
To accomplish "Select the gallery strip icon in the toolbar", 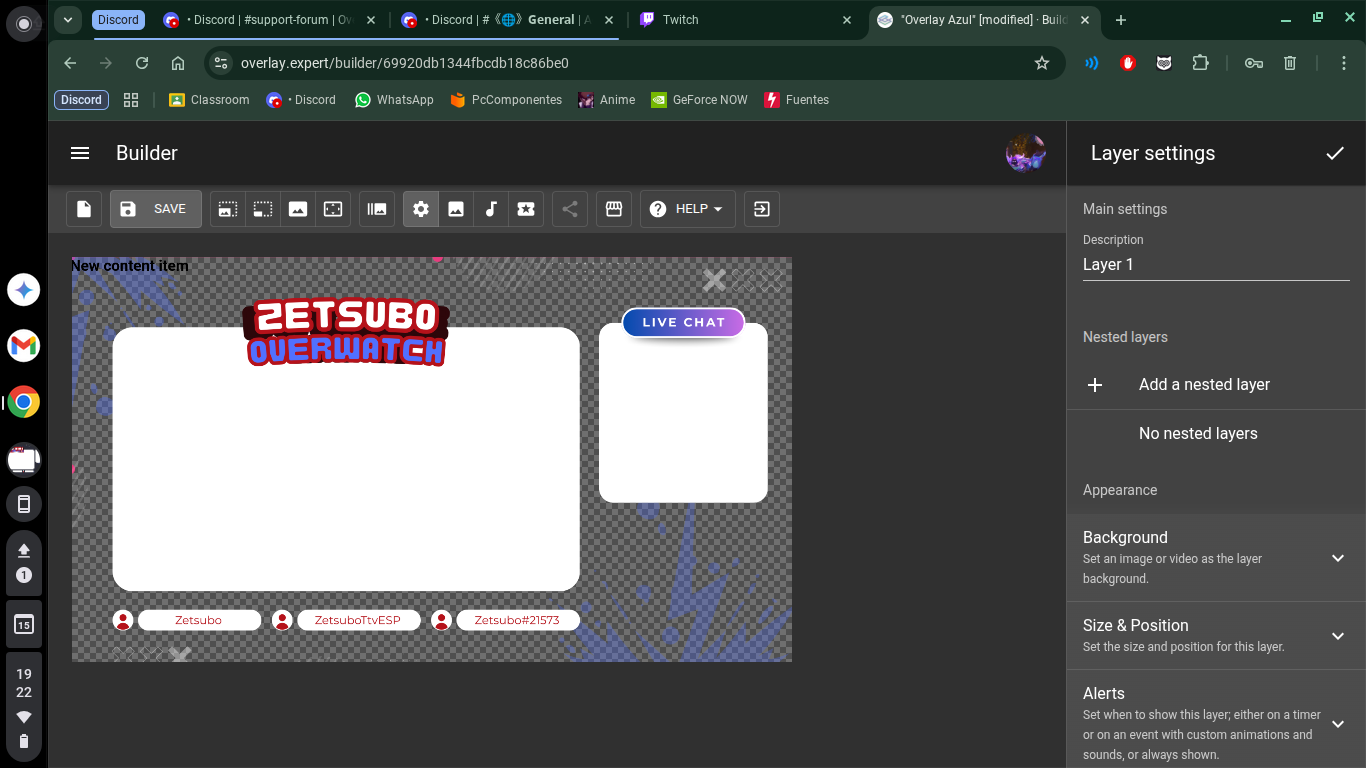I will pos(377,209).
